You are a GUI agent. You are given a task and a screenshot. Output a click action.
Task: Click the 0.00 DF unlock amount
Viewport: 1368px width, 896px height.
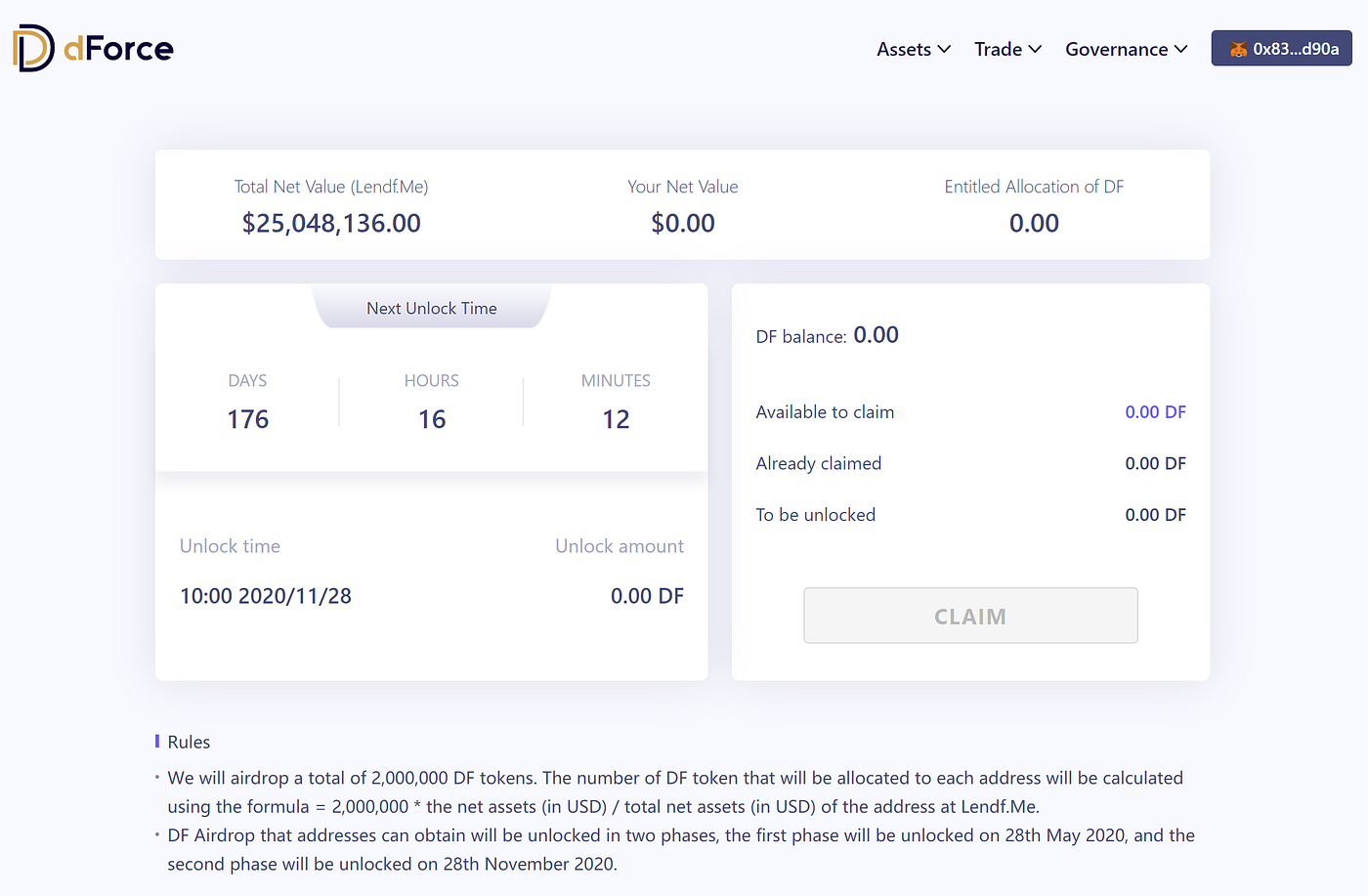647,596
